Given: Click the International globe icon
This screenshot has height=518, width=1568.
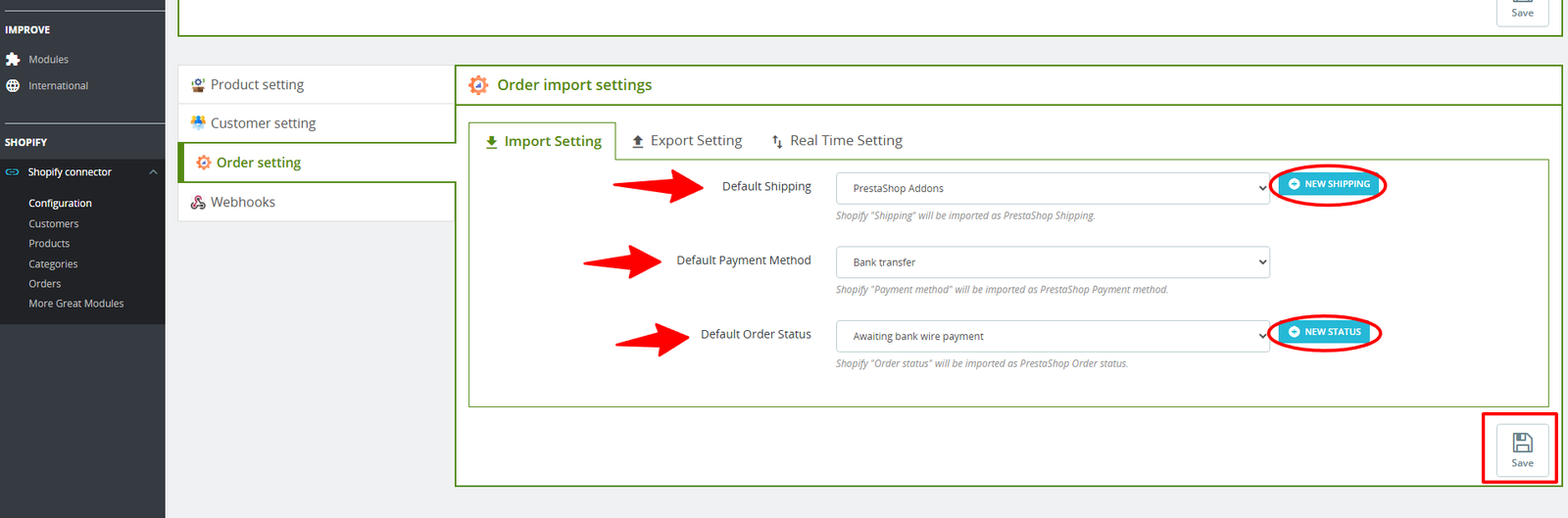Looking at the screenshot, I should pyautogui.click(x=13, y=86).
